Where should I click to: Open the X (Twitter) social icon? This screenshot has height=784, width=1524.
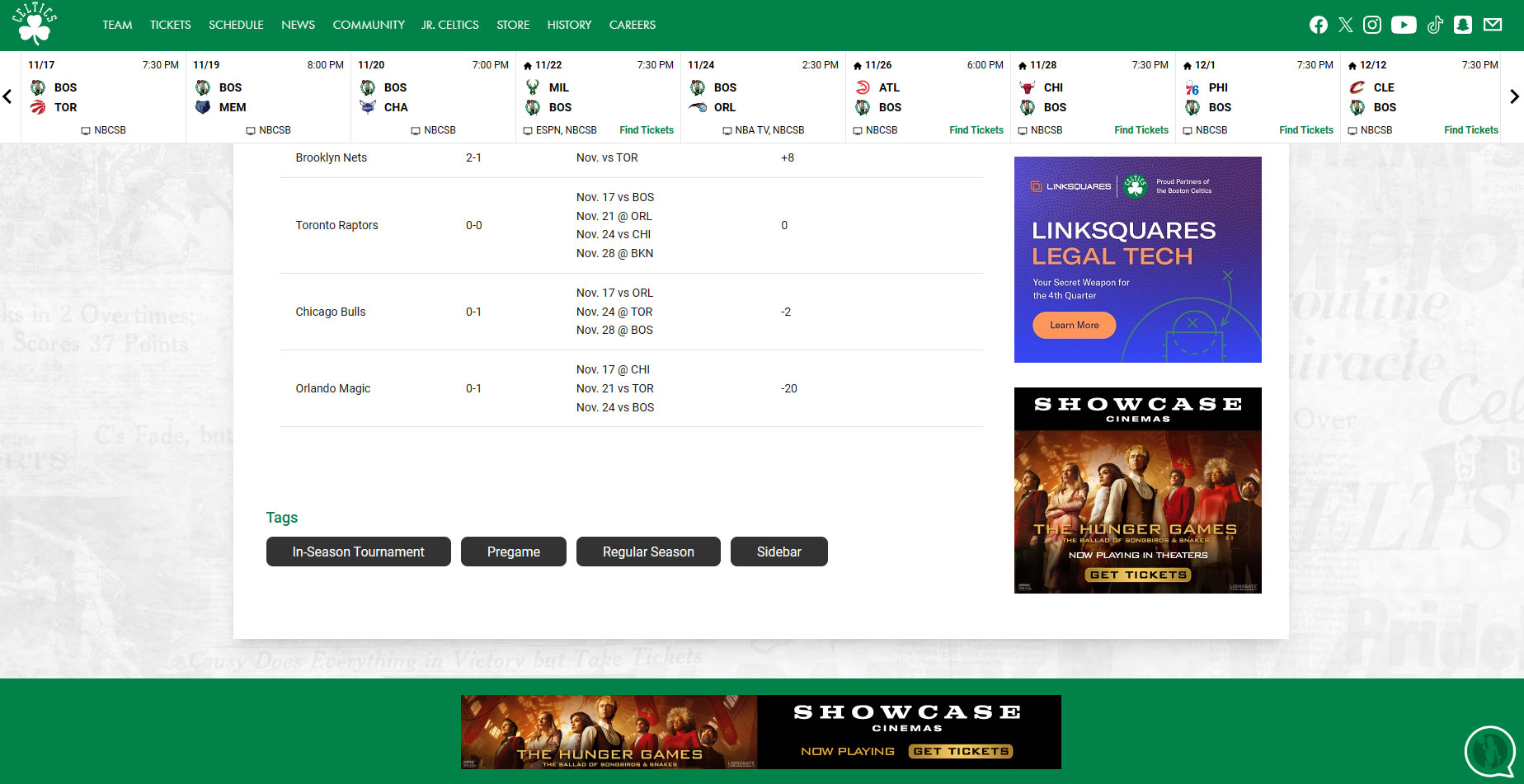[1345, 25]
